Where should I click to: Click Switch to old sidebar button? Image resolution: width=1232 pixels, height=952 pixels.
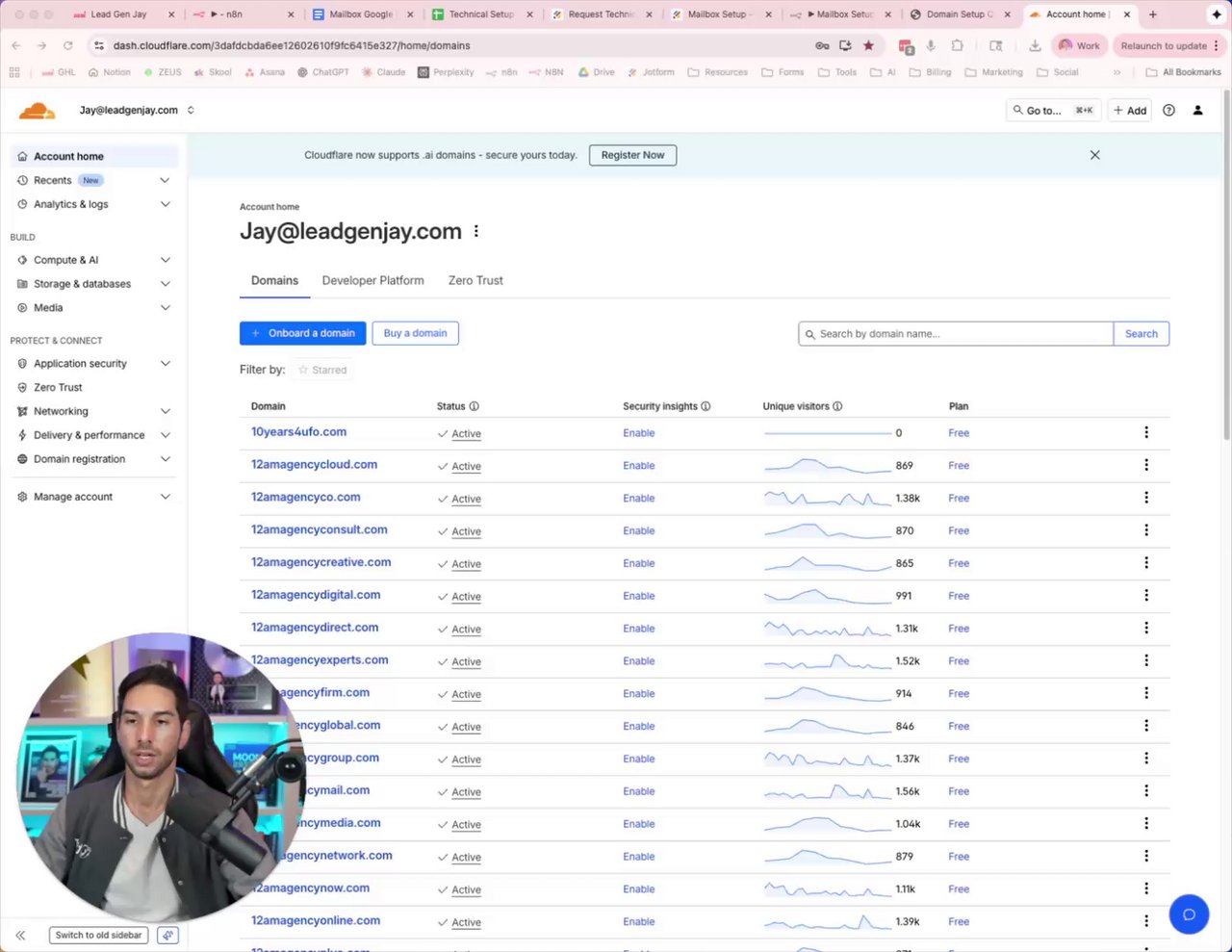click(98, 935)
